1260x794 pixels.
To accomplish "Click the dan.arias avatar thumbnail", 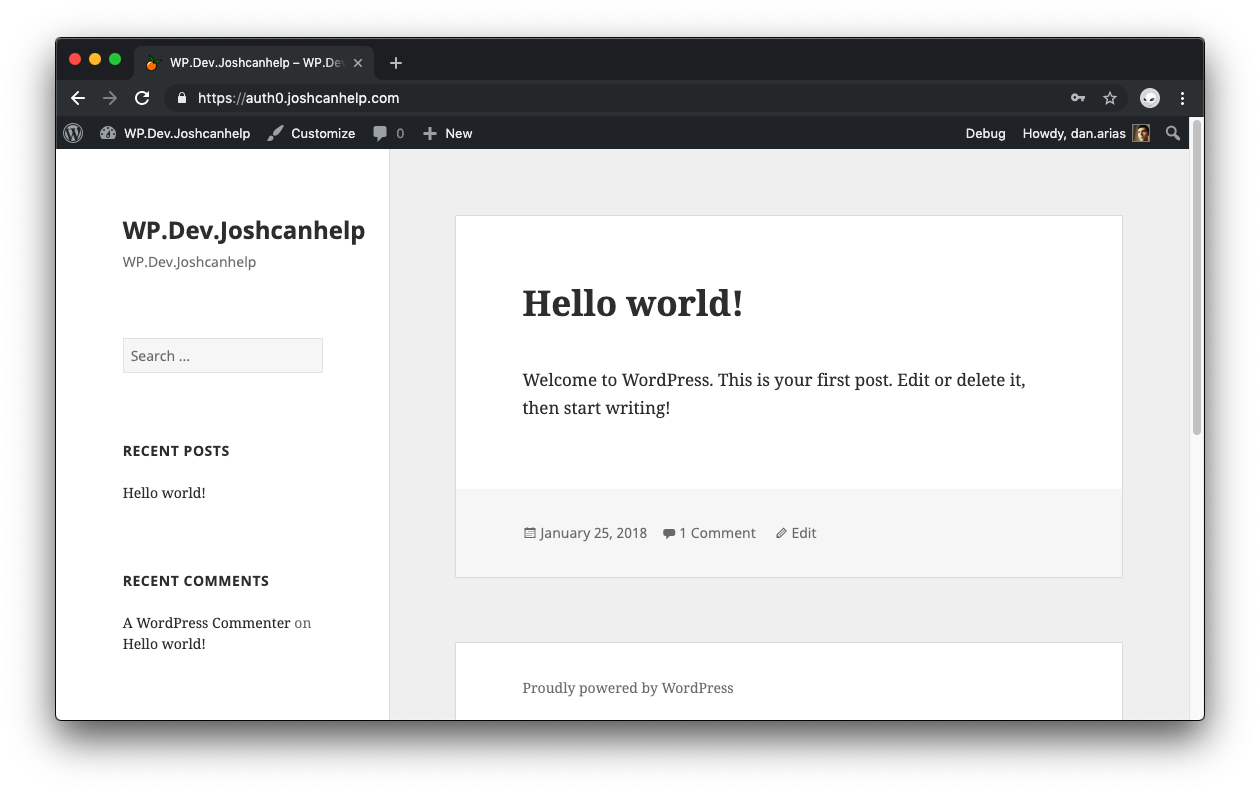I will [1141, 133].
